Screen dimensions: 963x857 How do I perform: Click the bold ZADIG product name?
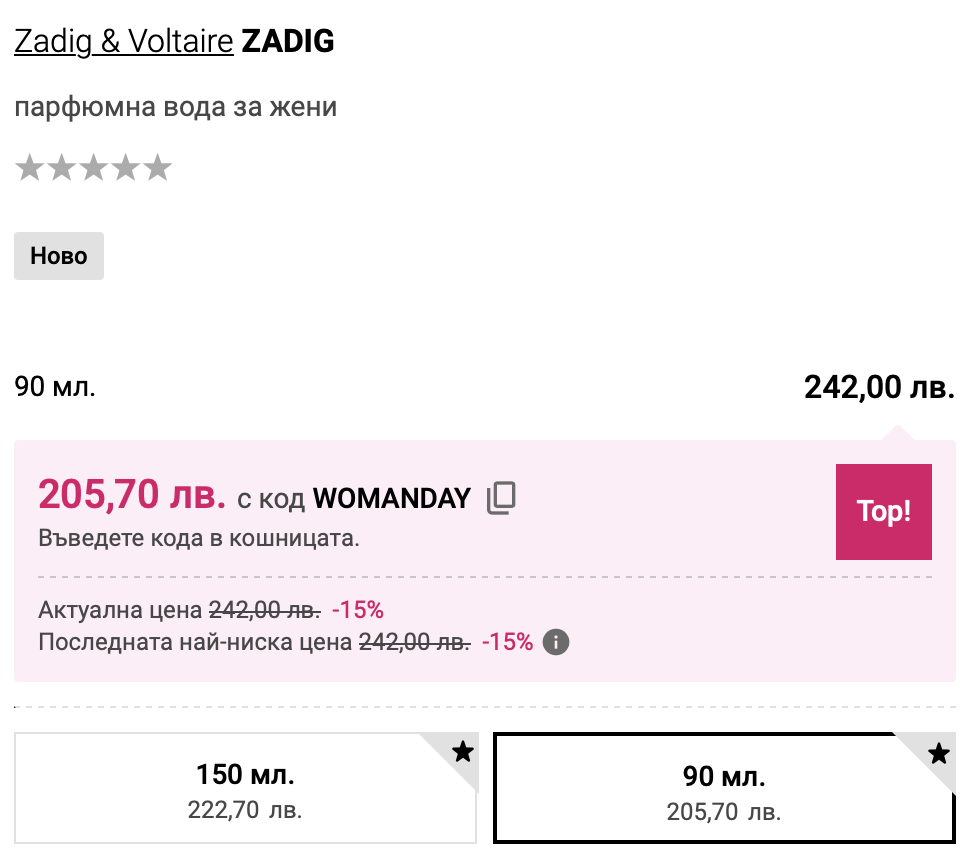288,42
